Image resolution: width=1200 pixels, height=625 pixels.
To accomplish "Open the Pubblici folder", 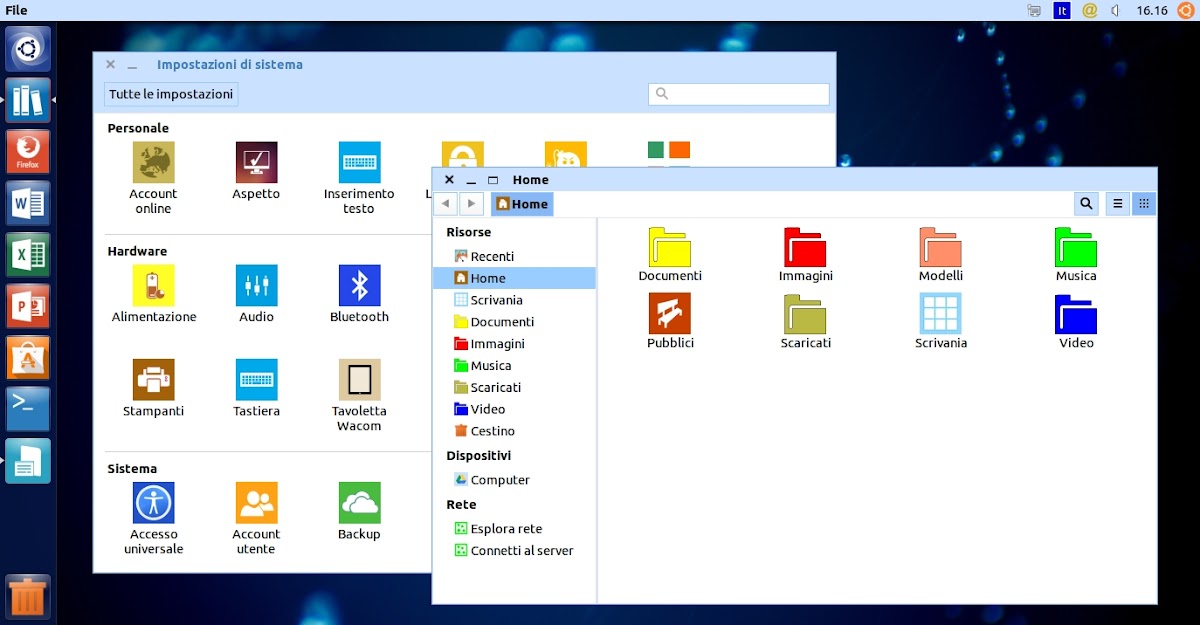I will coord(670,314).
